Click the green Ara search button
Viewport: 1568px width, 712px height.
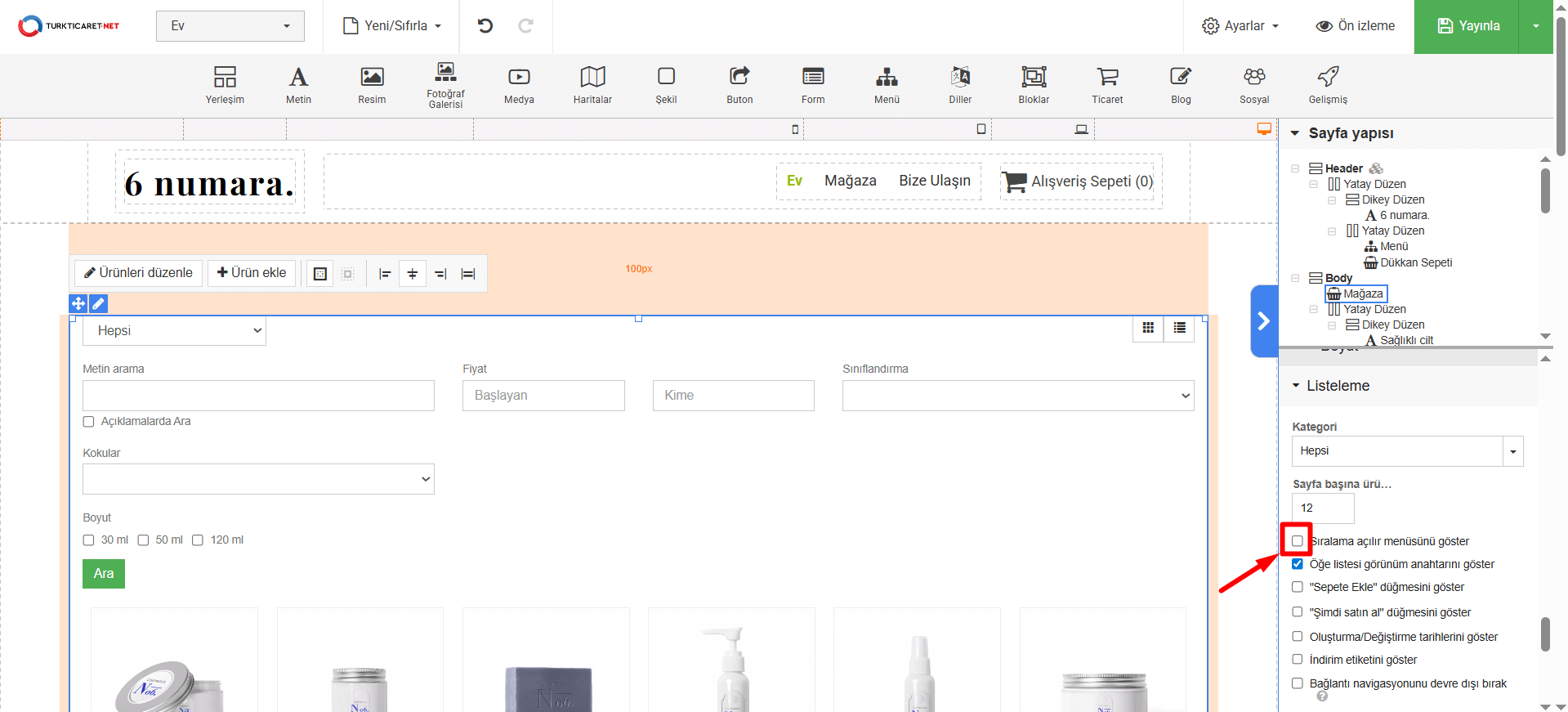pyautogui.click(x=104, y=574)
